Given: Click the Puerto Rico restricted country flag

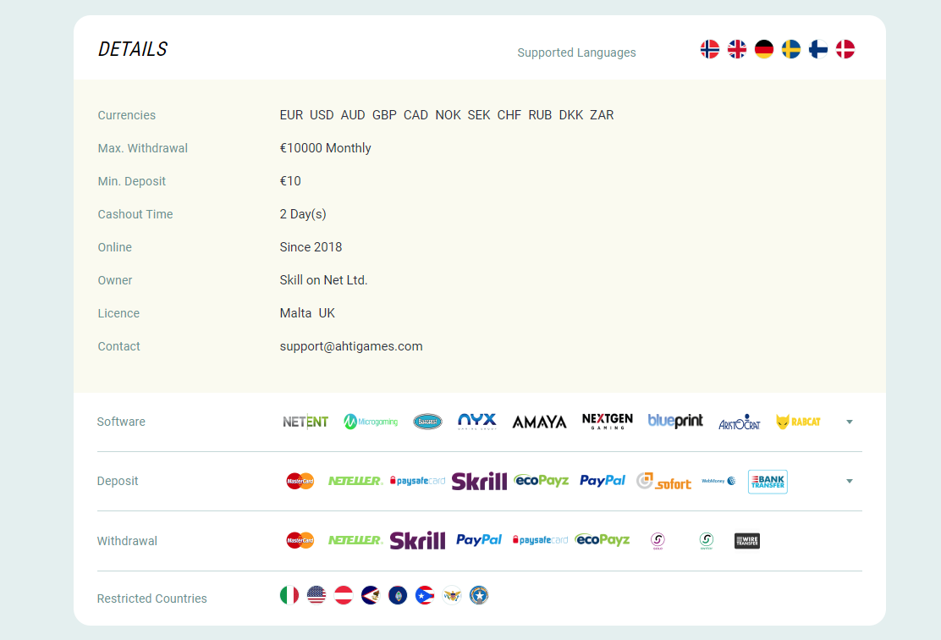Looking at the screenshot, I should (424, 595).
